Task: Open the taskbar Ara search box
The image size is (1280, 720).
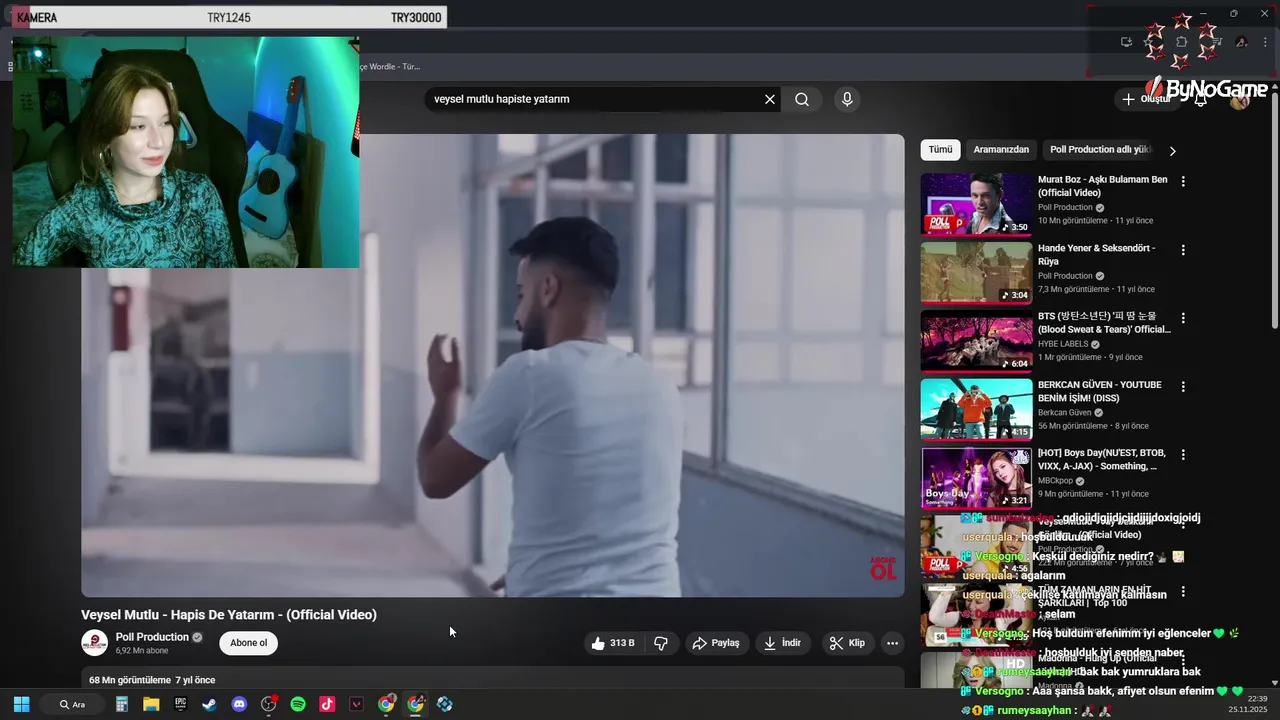Action: 72,704
